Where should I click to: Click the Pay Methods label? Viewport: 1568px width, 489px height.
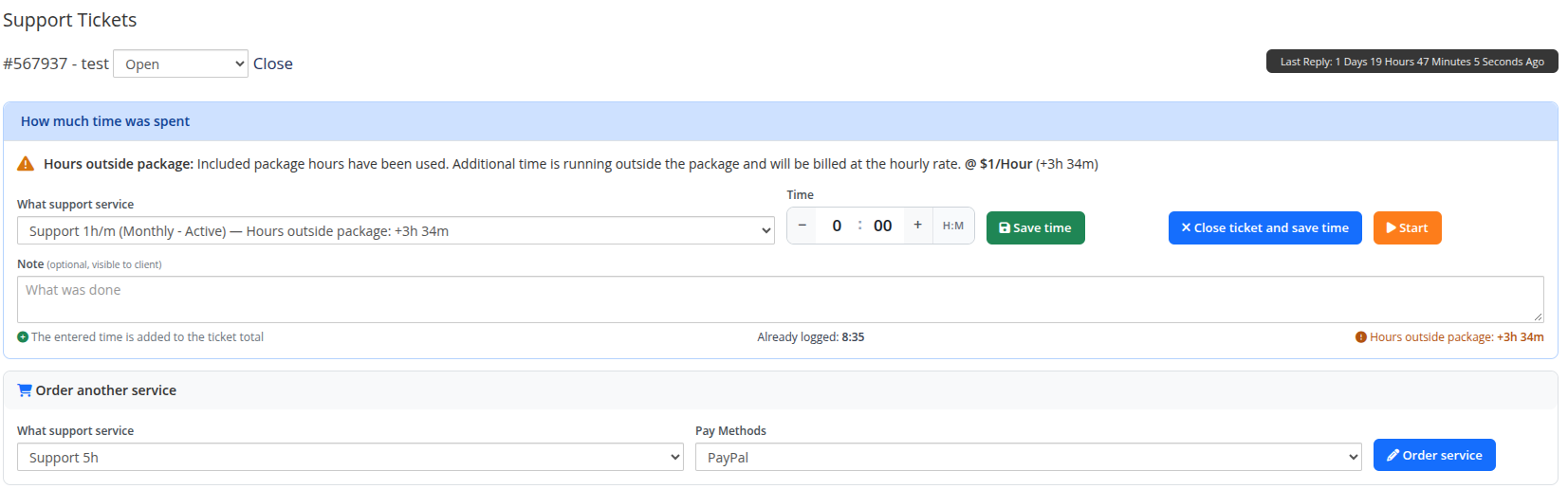(x=730, y=430)
